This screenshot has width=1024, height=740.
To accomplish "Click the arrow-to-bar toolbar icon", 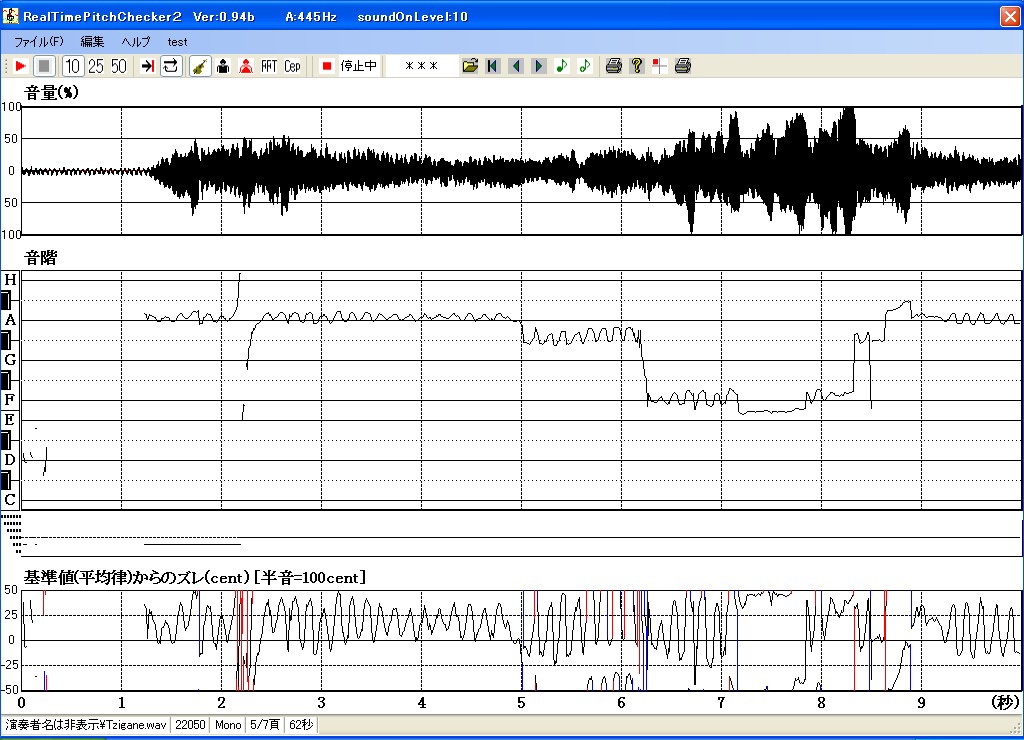I will click(148, 66).
